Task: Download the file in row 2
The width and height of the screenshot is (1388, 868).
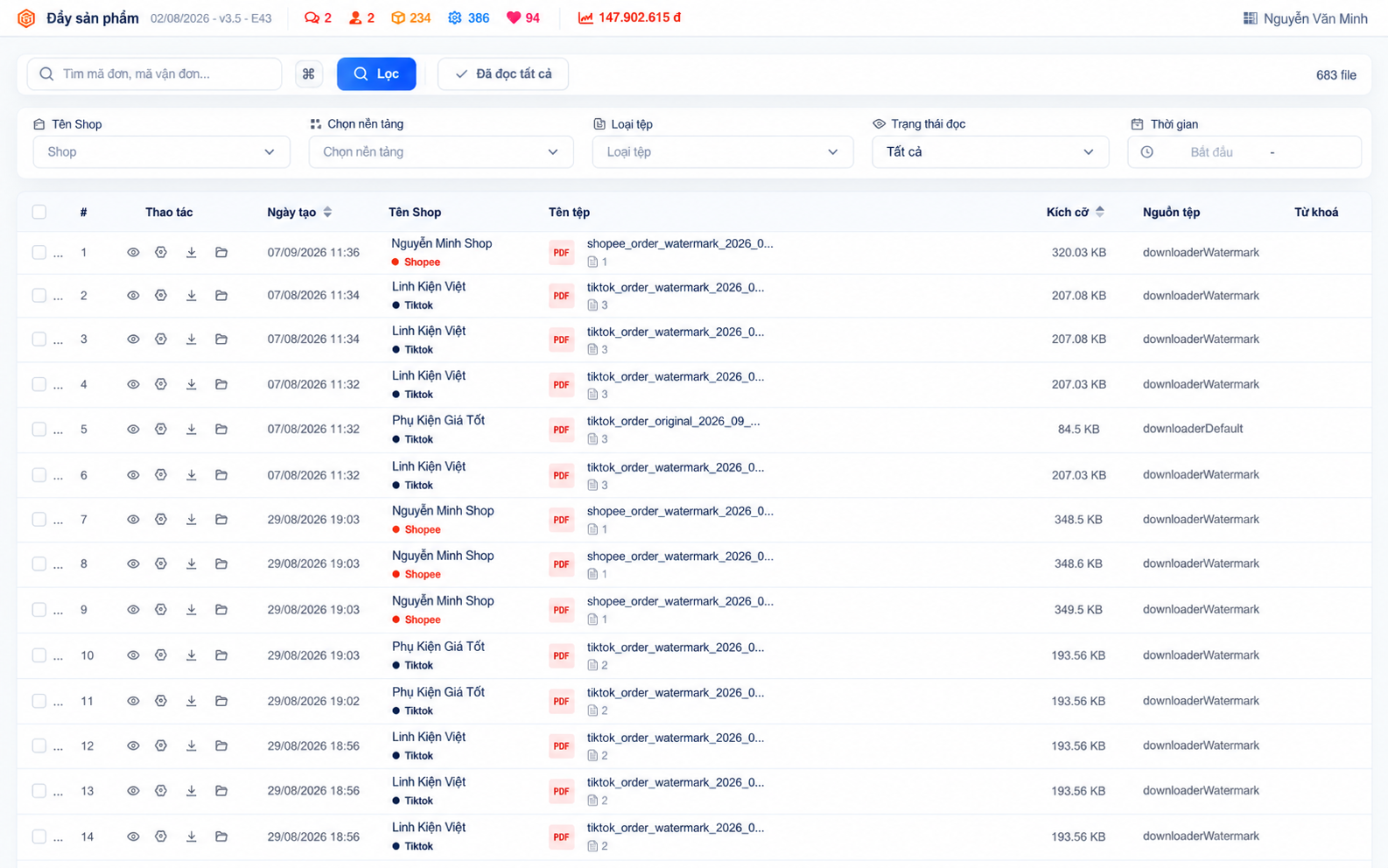Action: (191, 296)
